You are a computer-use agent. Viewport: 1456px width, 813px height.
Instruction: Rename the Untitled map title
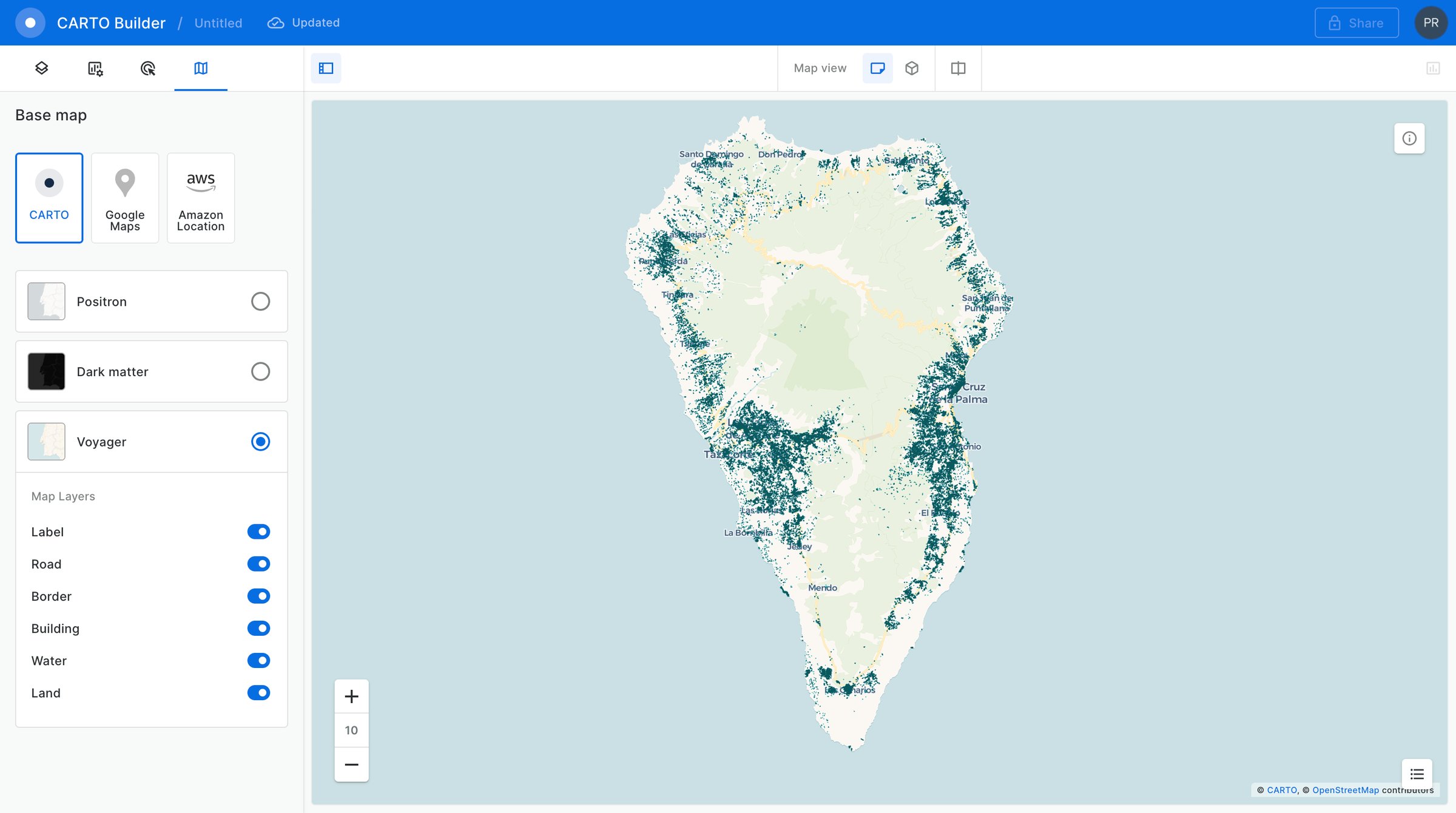pos(218,23)
